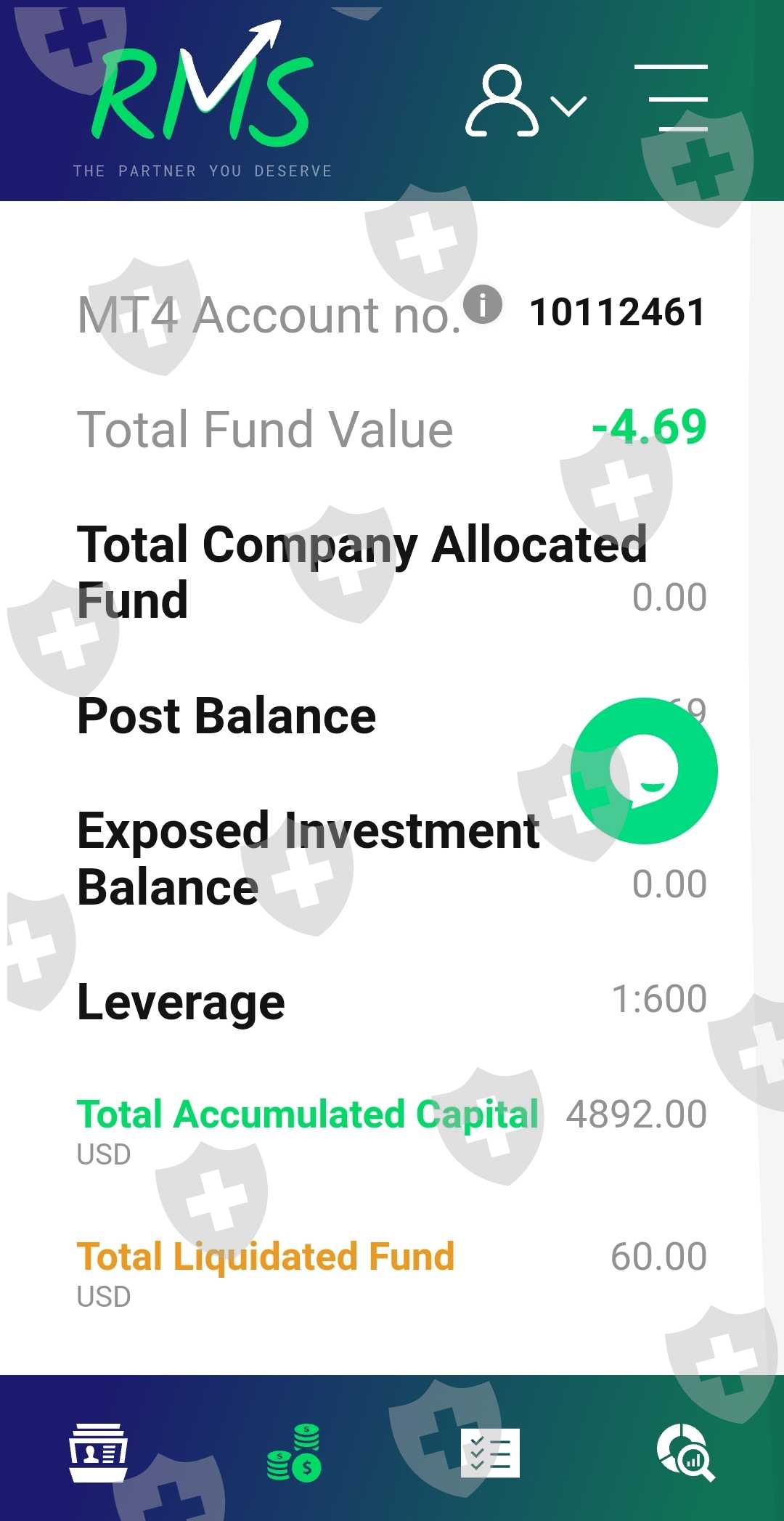Tap the Total Liquidated Fund label

266,1257
